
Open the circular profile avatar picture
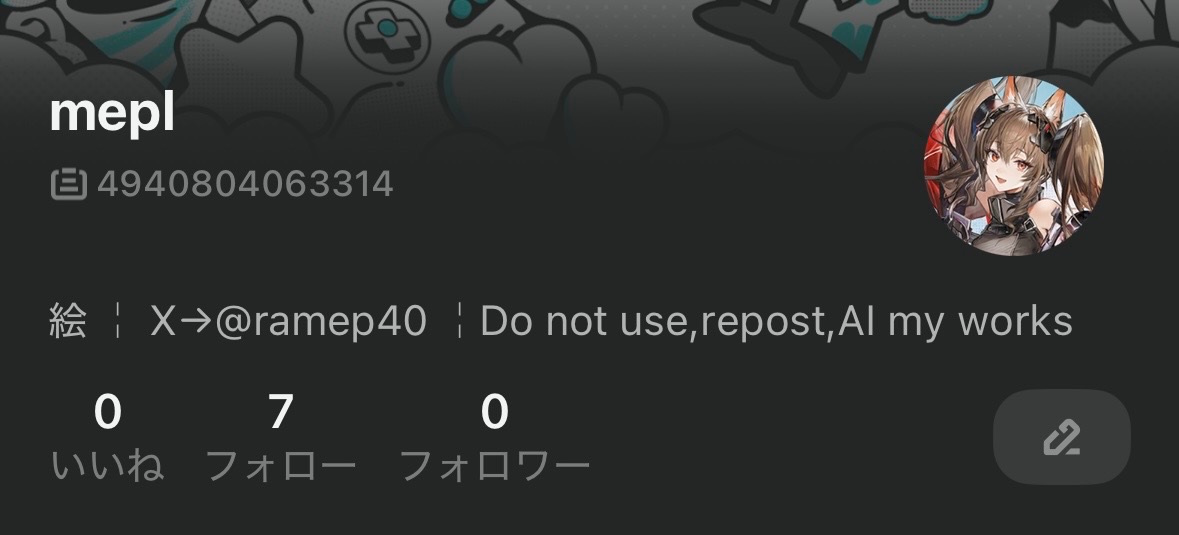(x=1014, y=166)
